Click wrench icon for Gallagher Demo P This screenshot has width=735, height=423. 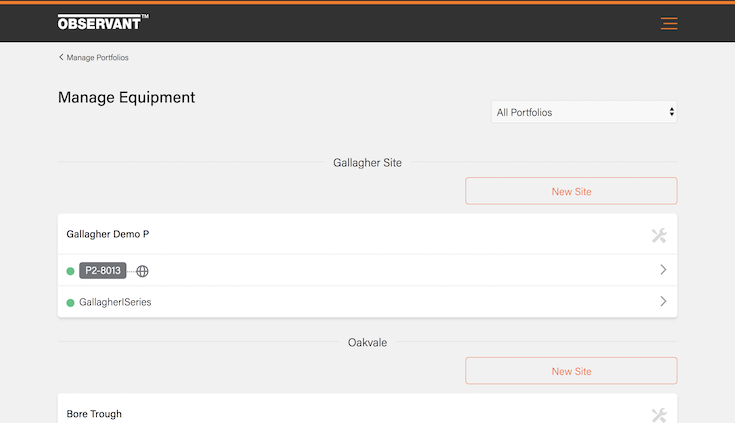(658, 235)
